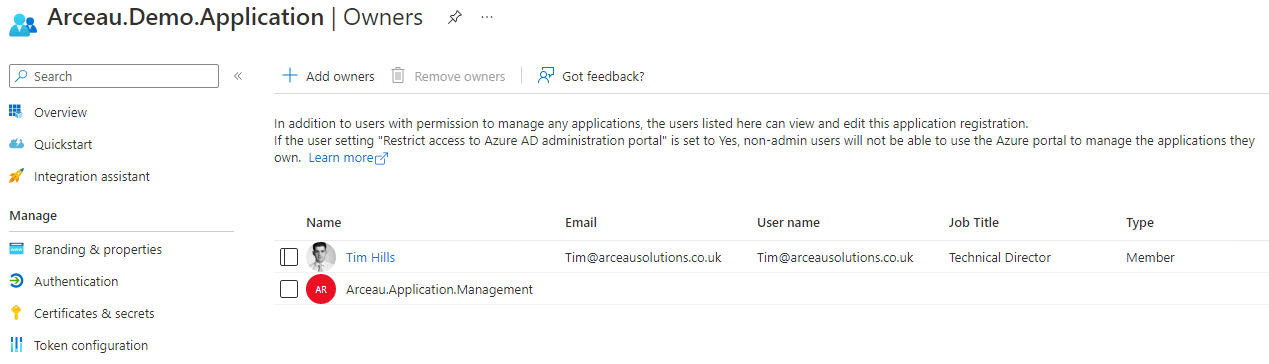
Task: Pin the Owners page with pushpin icon
Action: (x=454, y=17)
